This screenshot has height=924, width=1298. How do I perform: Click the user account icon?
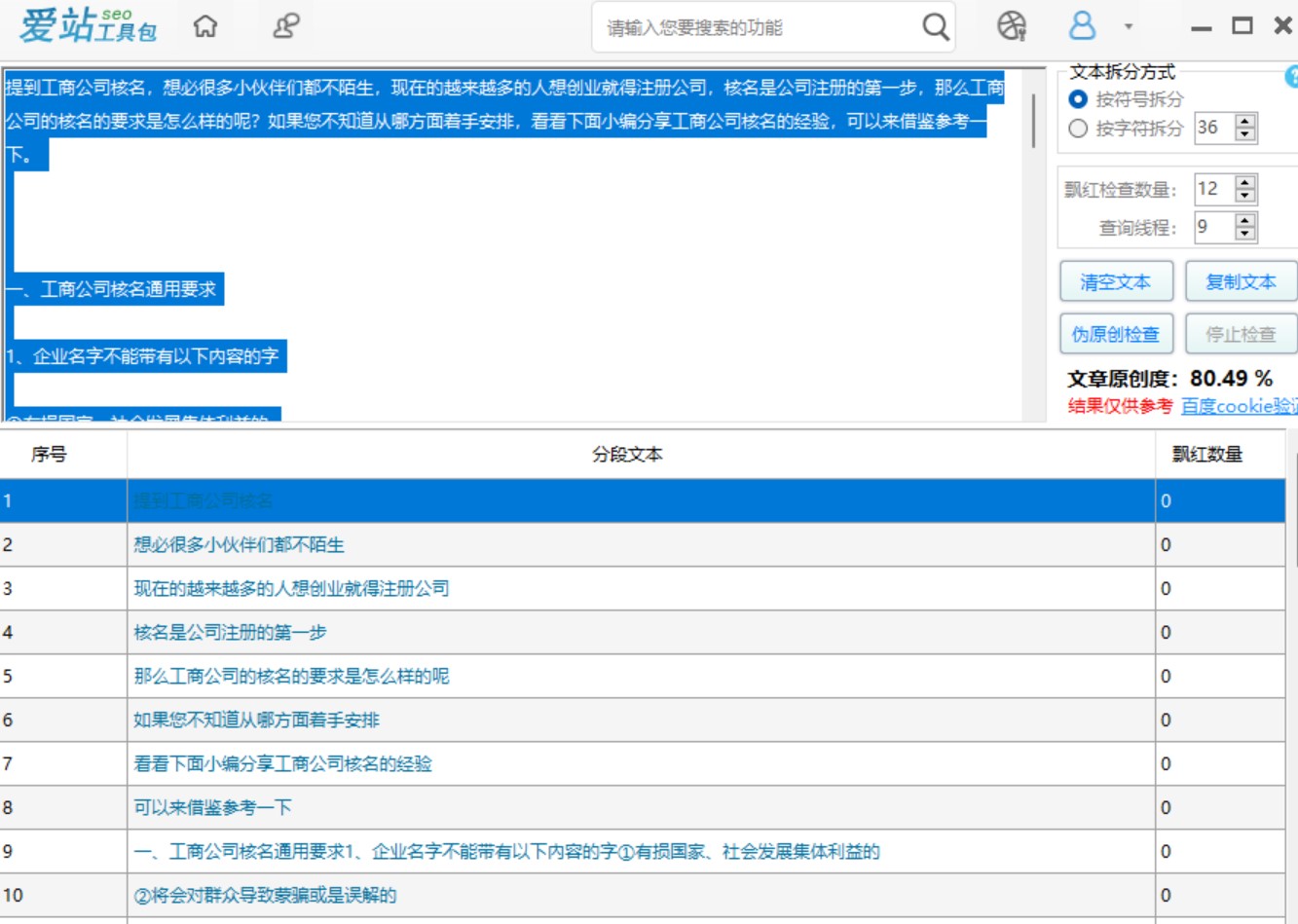[x=1082, y=26]
